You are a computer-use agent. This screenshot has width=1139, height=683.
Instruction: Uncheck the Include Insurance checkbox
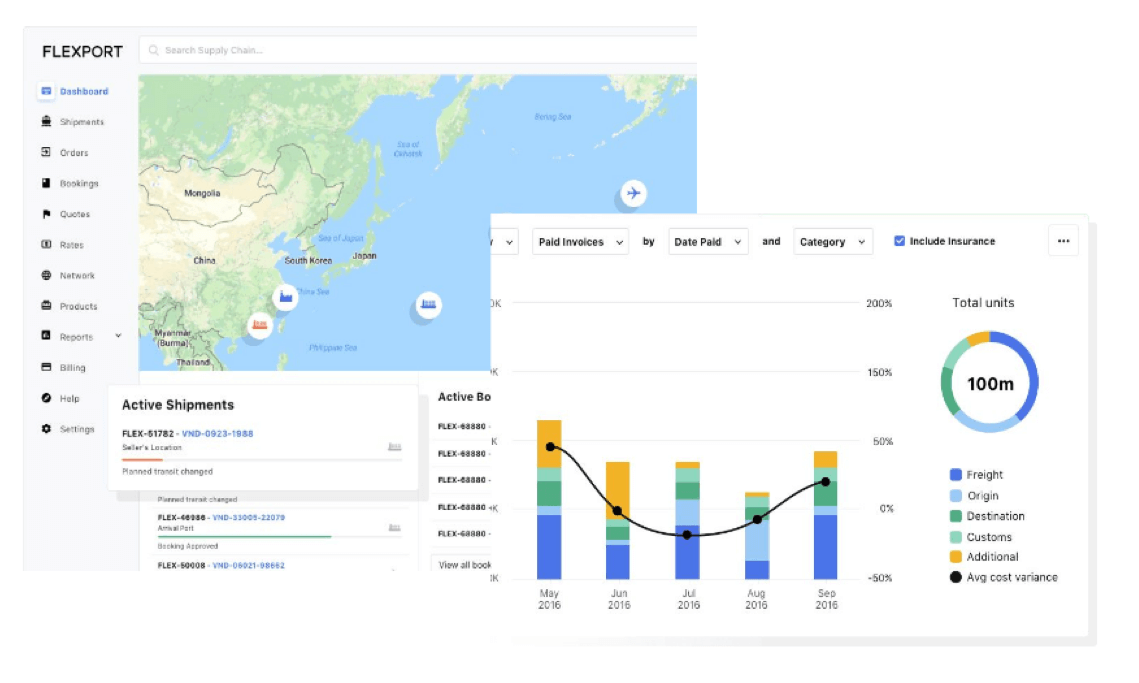pos(899,241)
